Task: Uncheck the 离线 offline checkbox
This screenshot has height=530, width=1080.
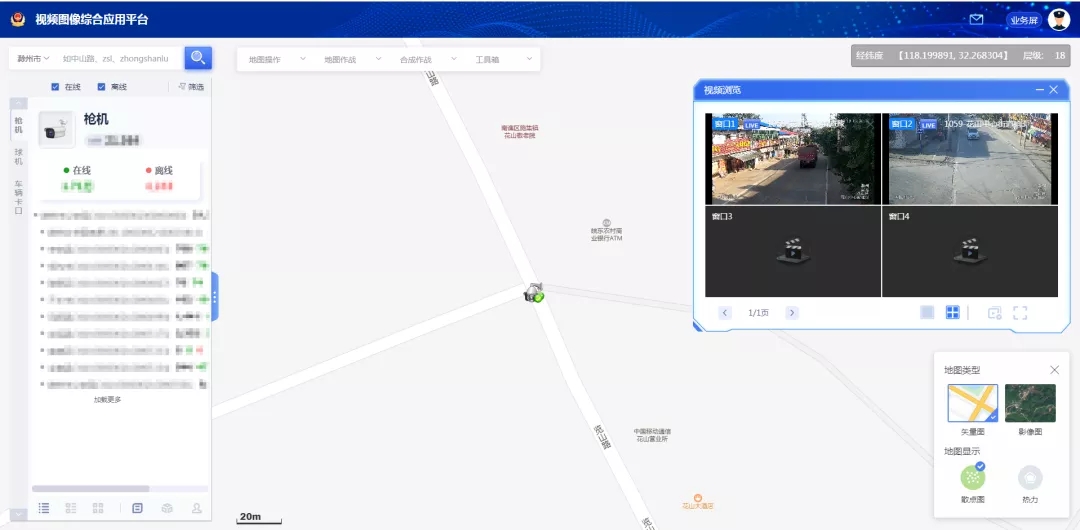Action: click(101, 87)
